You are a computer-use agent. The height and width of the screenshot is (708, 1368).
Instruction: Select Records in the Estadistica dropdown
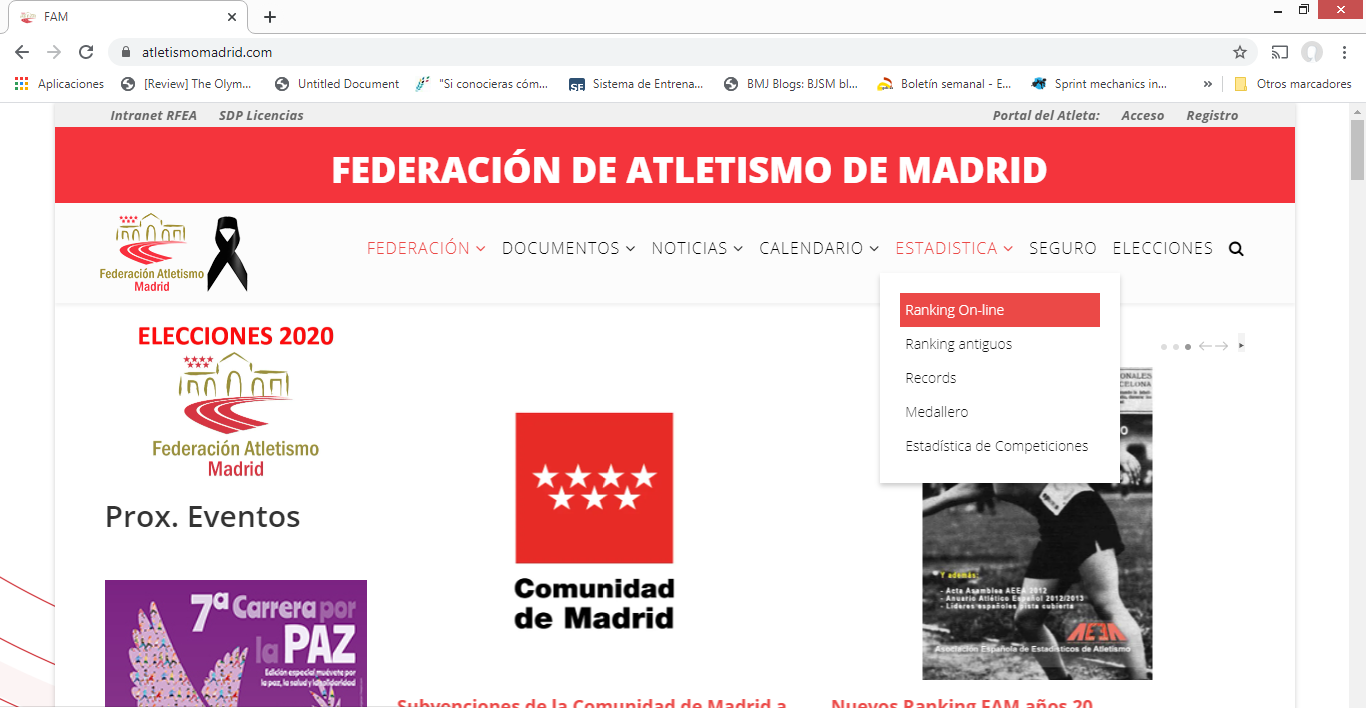click(x=1000, y=378)
